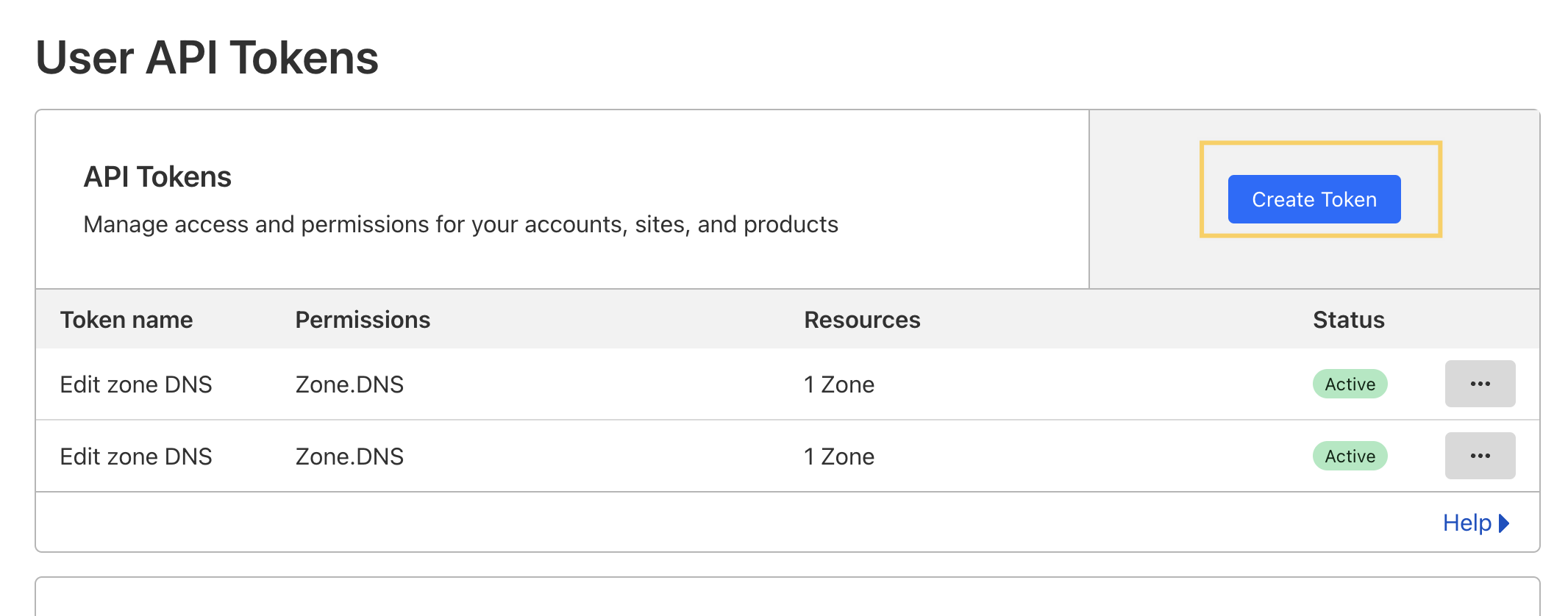Click the Permissions column header
The image size is (1568, 616).
(363, 320)
